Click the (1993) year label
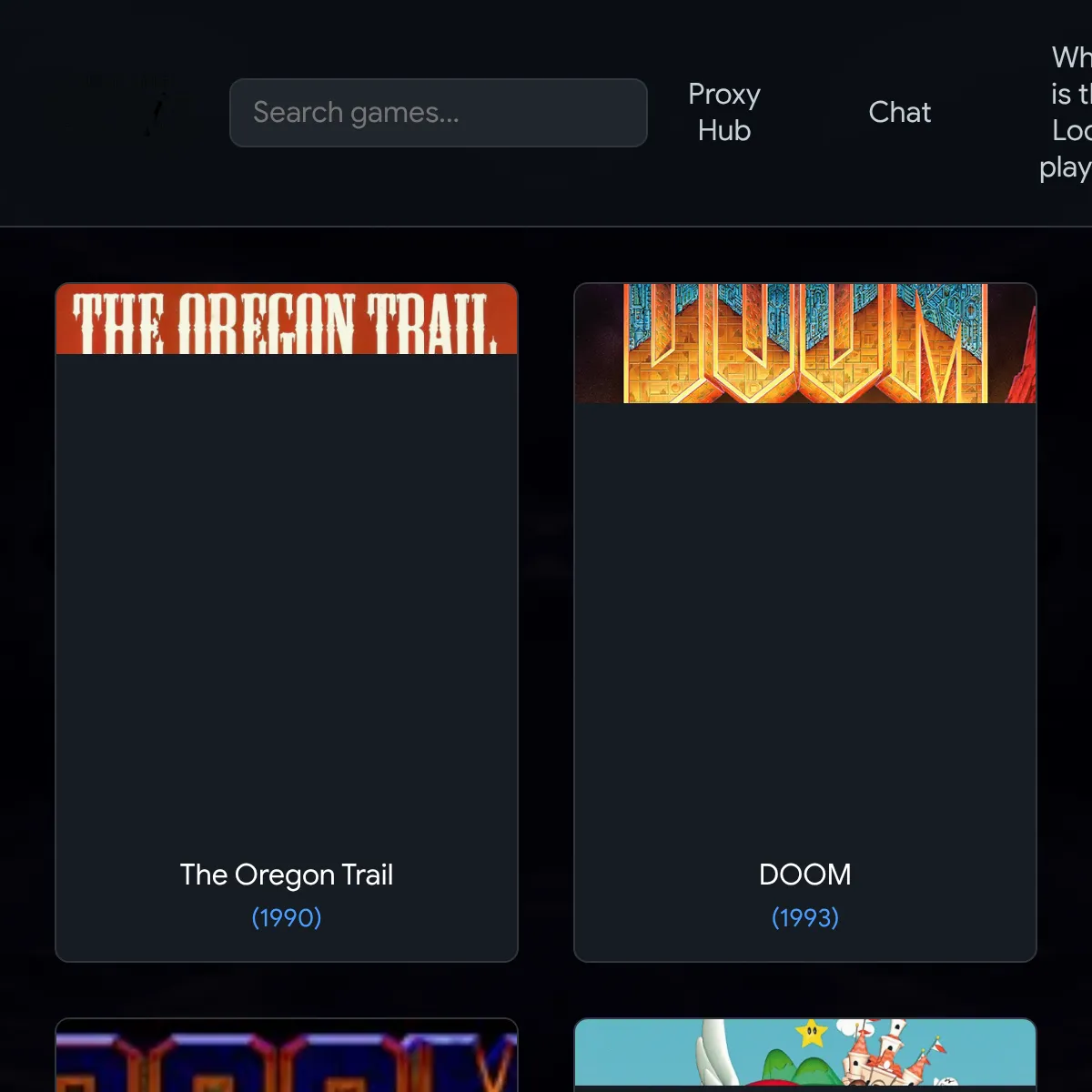The image size is (1092, 1092). click(804, 917)
